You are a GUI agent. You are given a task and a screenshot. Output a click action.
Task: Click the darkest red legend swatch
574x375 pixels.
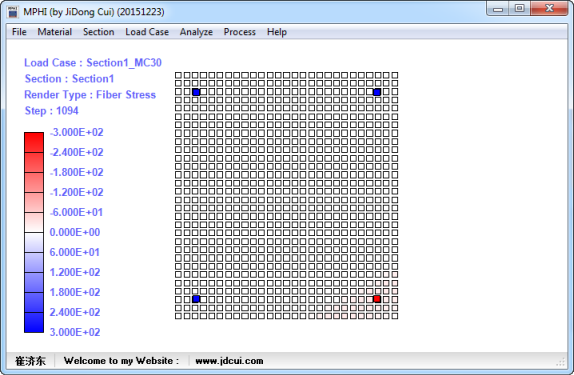34,142
